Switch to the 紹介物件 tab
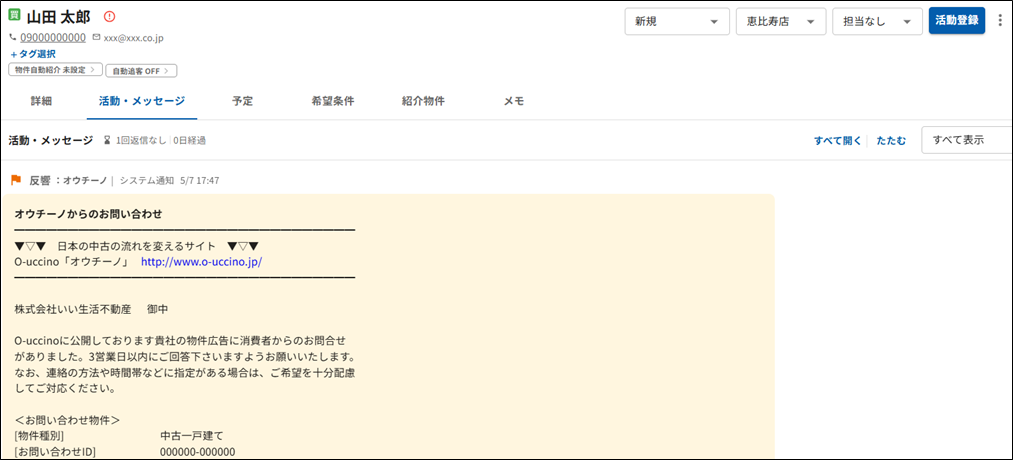1013x460 pixels. [x=423, y=101]
